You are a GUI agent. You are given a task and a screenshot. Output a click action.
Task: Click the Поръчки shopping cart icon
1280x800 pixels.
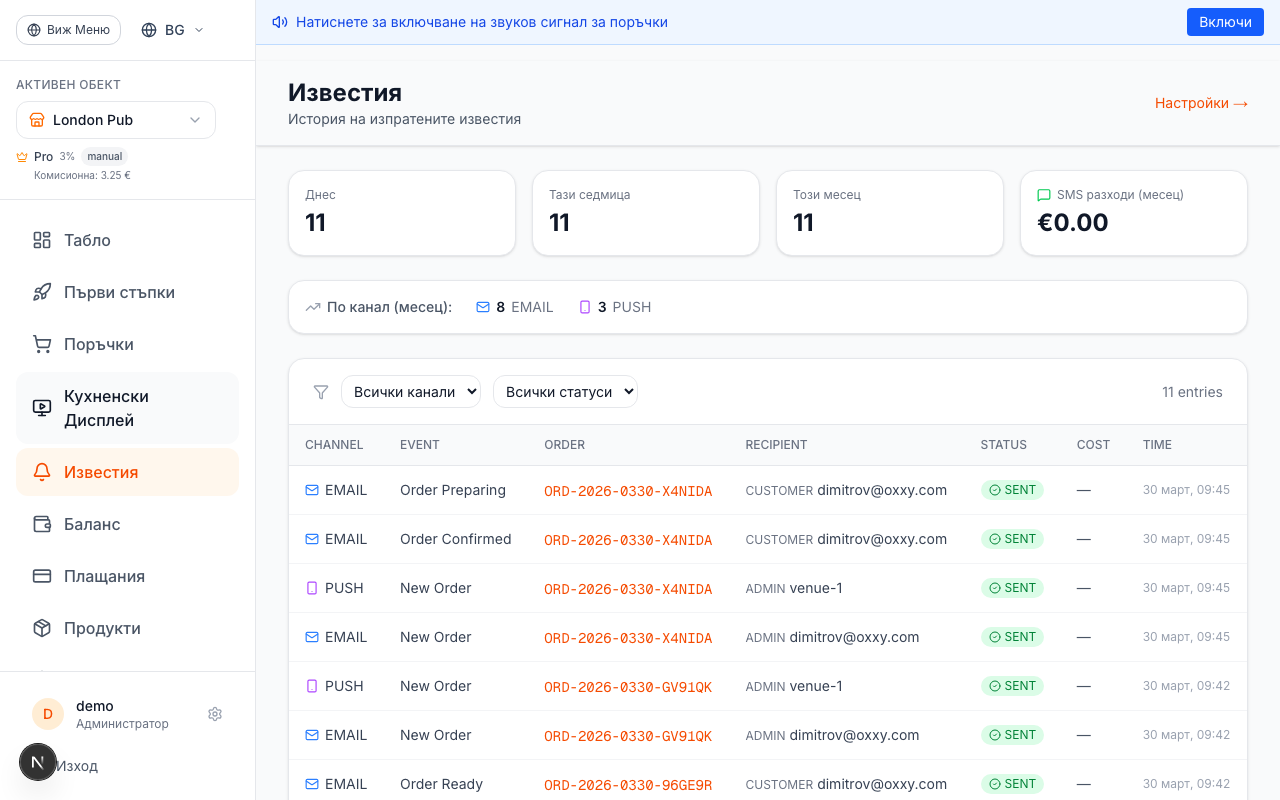(42, 344)
